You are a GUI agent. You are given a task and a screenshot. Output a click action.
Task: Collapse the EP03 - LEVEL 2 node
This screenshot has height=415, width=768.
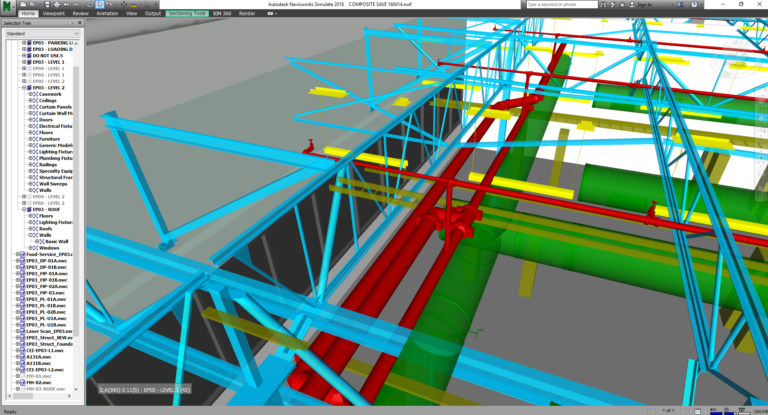point(24,88)
